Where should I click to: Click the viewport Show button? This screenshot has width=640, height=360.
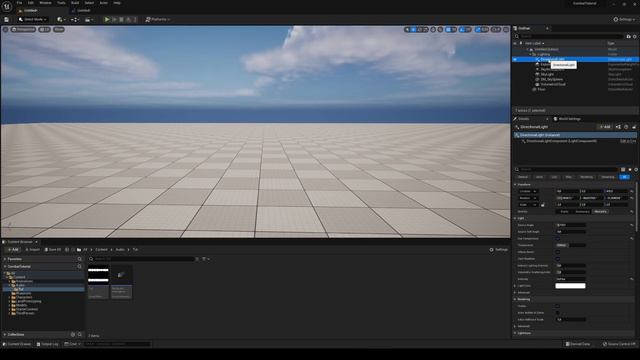pyautogui.click(x=59, y=29)
